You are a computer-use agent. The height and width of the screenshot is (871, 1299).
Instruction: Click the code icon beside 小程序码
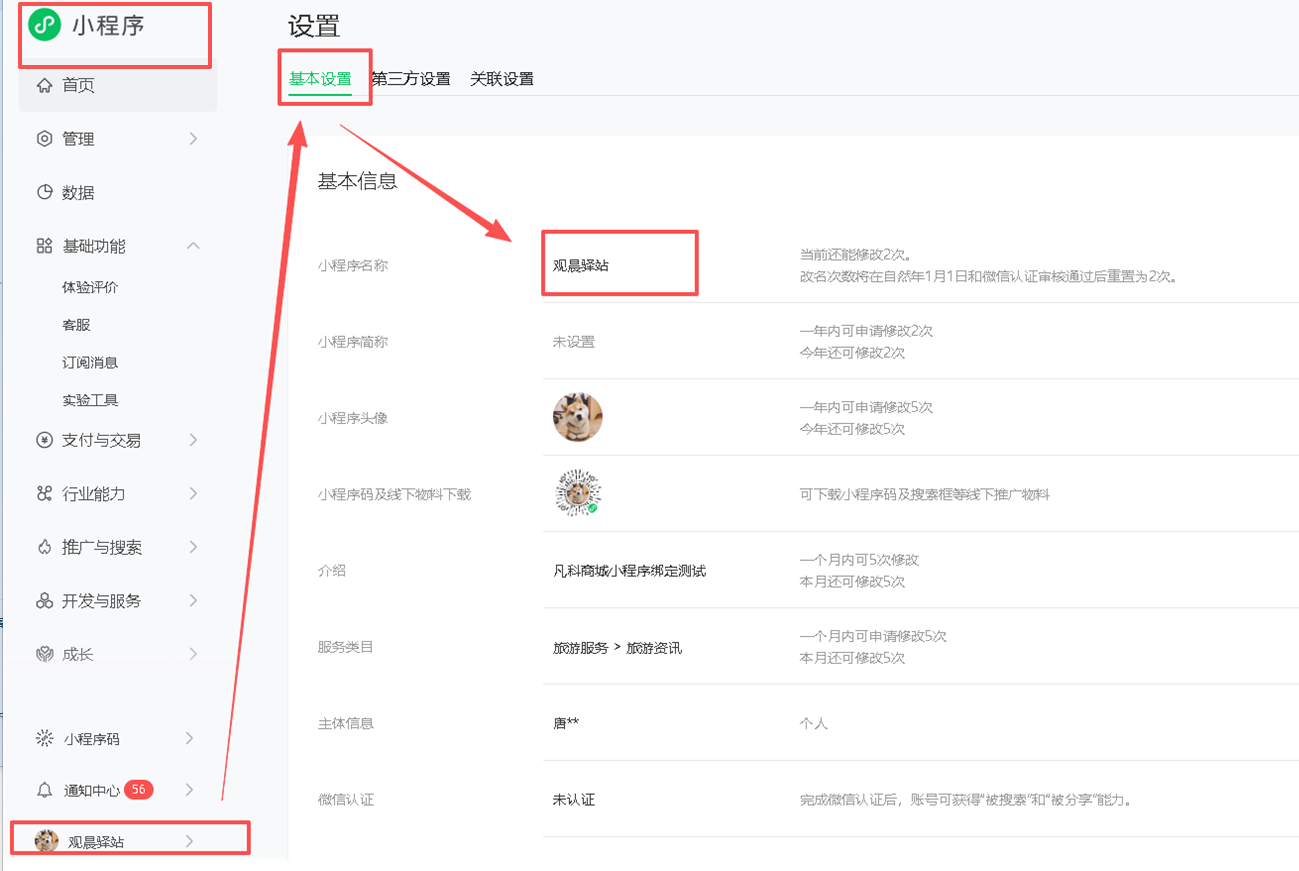point(44,739)
